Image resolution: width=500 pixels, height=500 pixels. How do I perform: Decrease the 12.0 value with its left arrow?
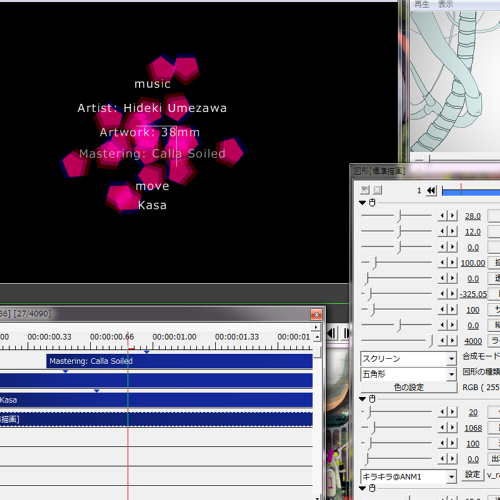(442, 231)
